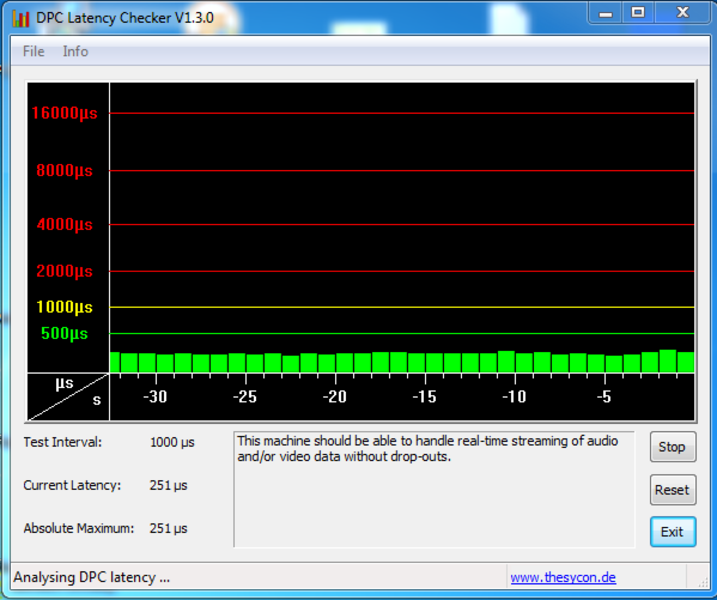
Task: Open the www.thesycon.de link
Action: pyautogui.click(x=563, y=577)
